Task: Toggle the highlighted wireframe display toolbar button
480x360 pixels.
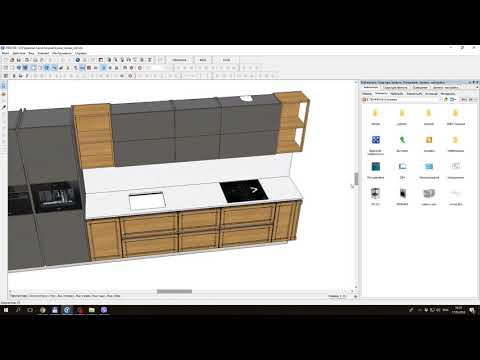Action: (34, 68)
